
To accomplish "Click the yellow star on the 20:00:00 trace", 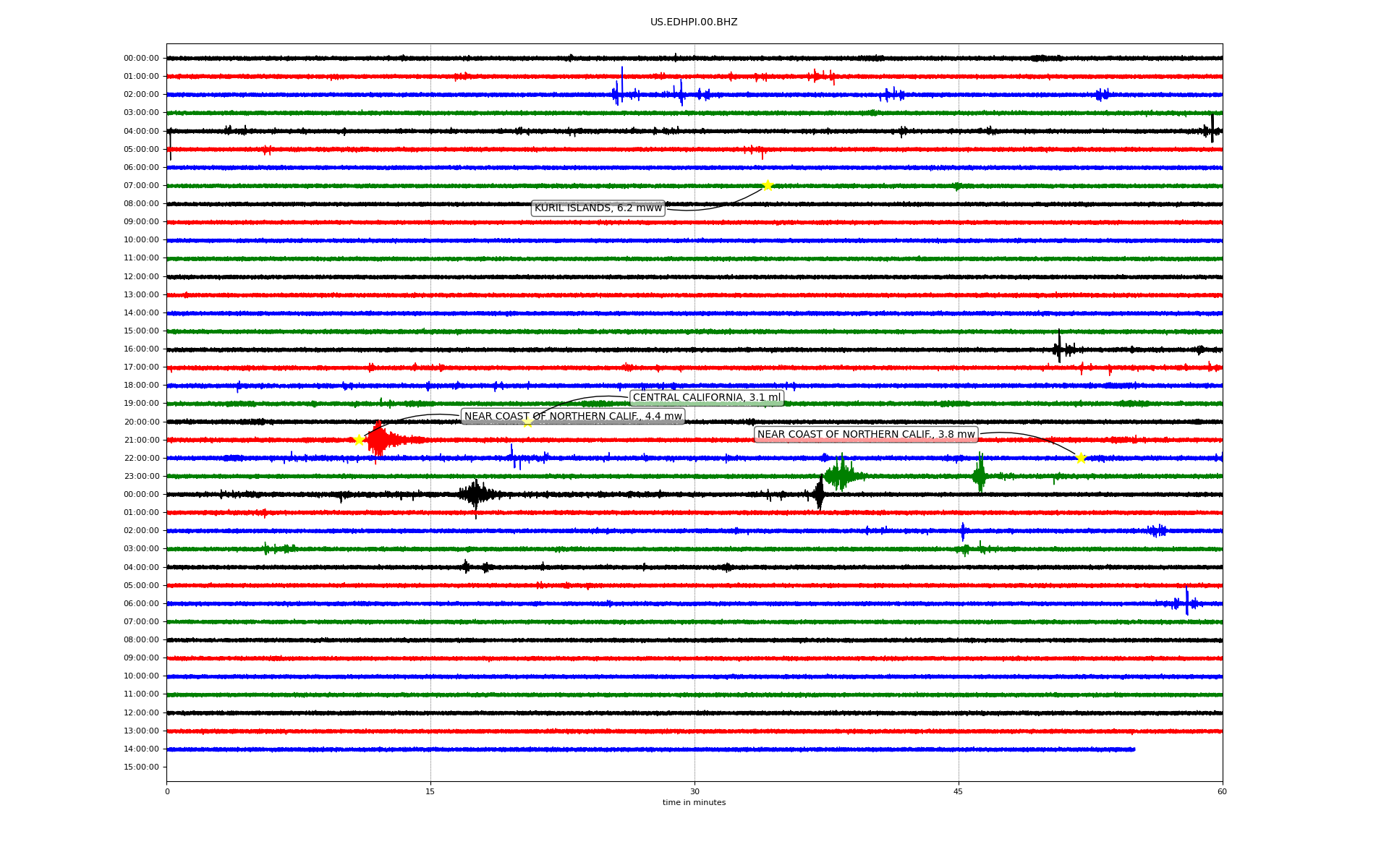I will [x=527, y=422].
